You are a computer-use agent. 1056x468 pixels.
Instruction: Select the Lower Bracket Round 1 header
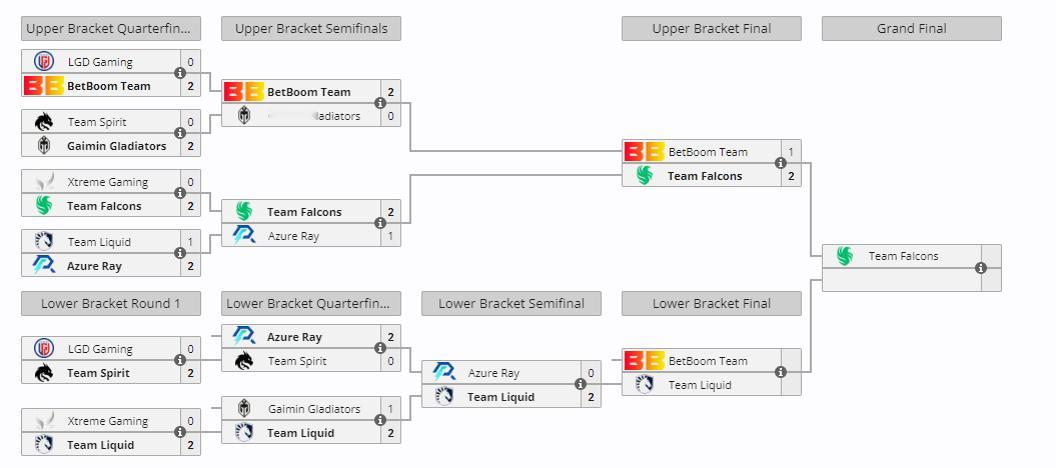pos(111,304)
